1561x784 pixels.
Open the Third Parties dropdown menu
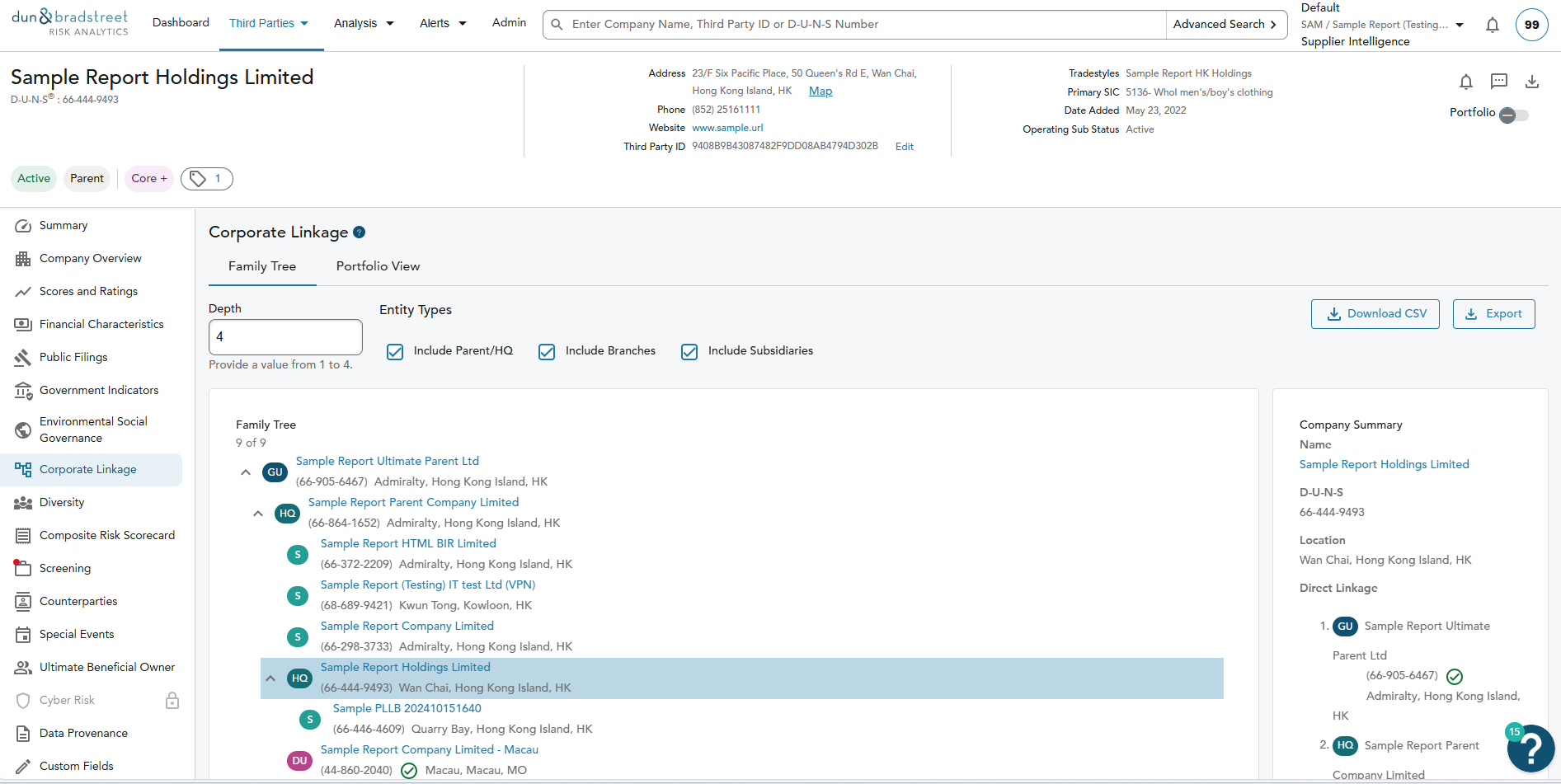coord(269,23)
